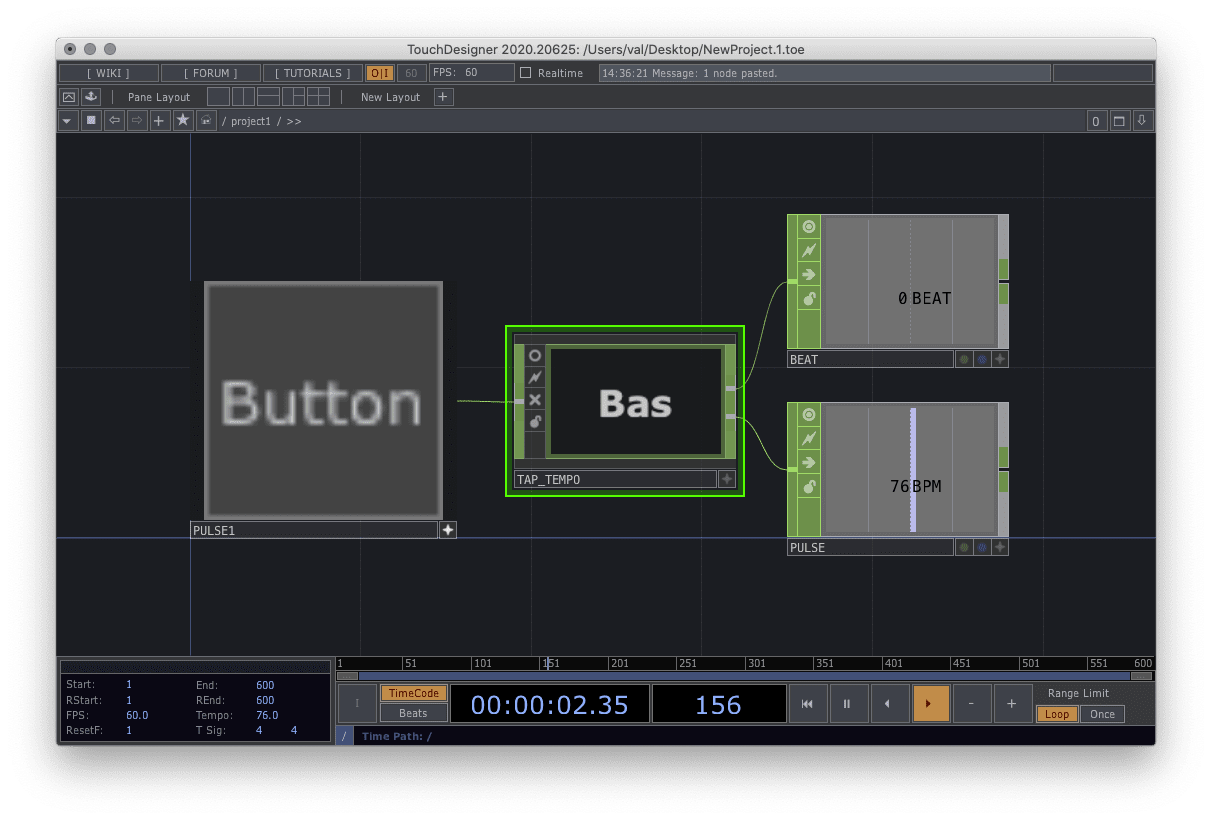This screenshot has height=820, width=1212.
Task: Switch timeline display to Beats mode
Action: (x=413, y=713)
